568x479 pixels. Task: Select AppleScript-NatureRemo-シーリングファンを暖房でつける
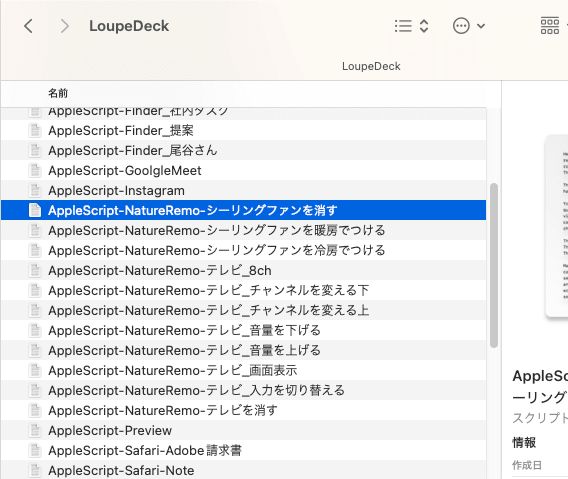click(x=243, y=230)
